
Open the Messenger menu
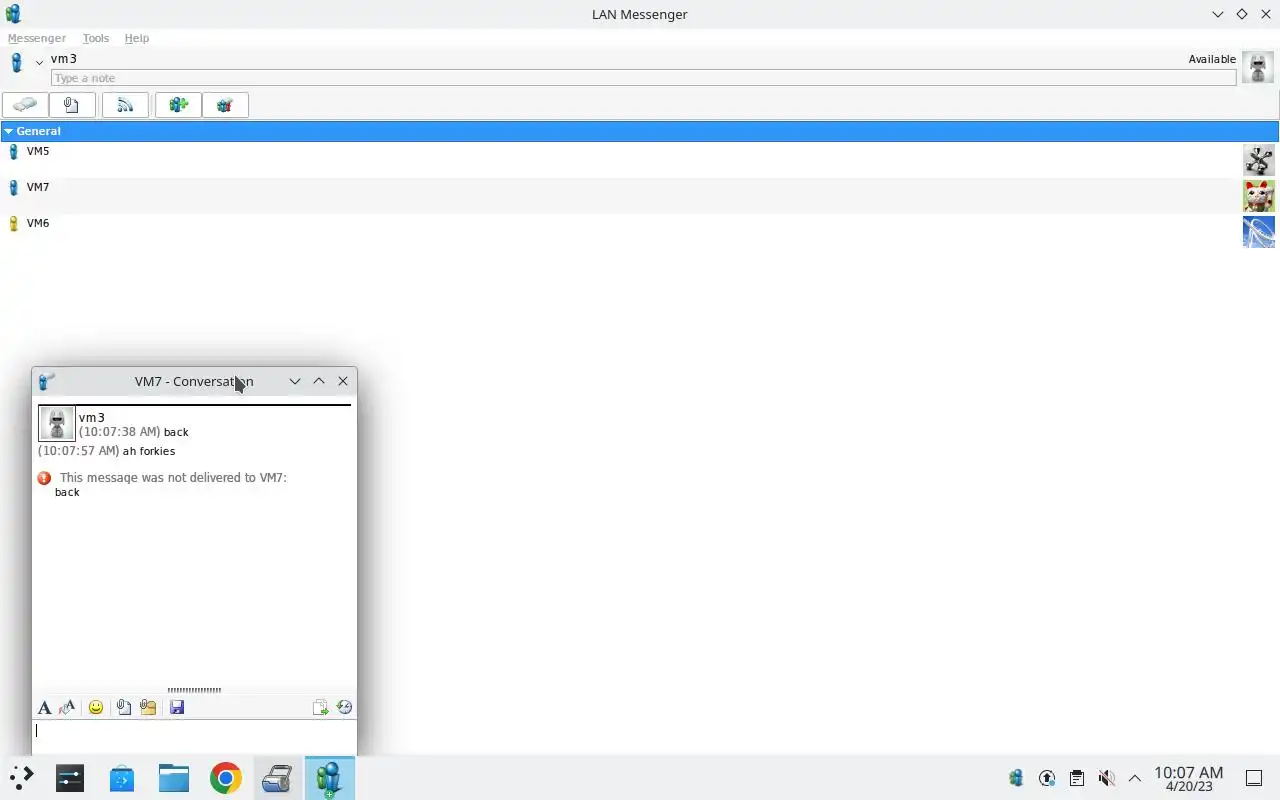point(37,38)
